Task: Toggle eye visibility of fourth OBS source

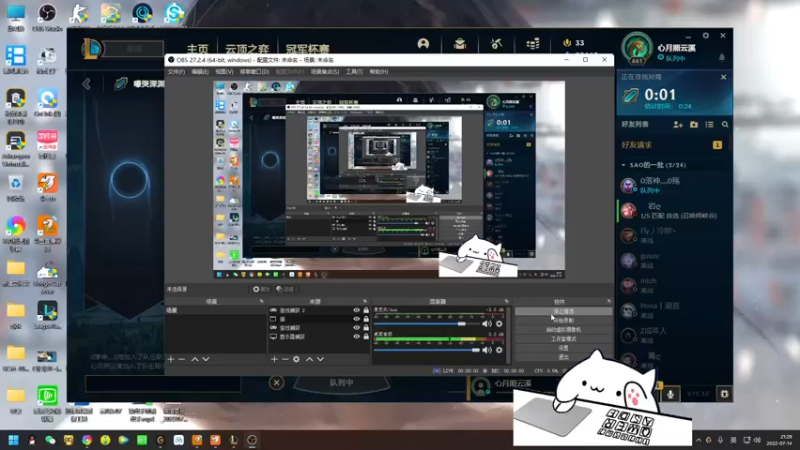Action: click(x=357, y=336)
